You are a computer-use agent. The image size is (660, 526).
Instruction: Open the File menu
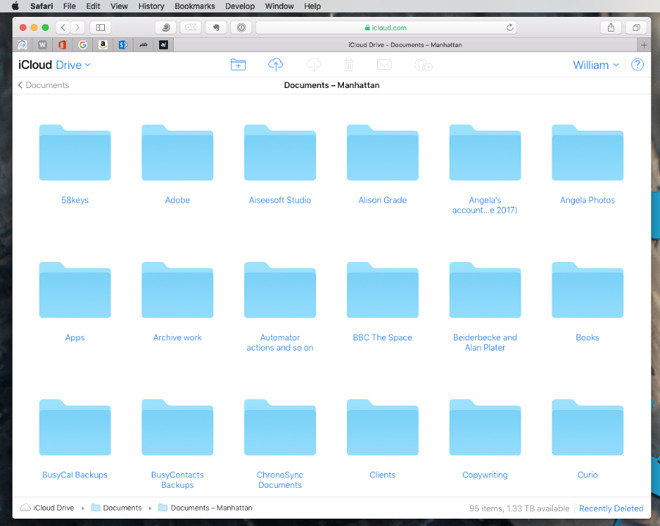pyautogui.click(x=69, y=6)
